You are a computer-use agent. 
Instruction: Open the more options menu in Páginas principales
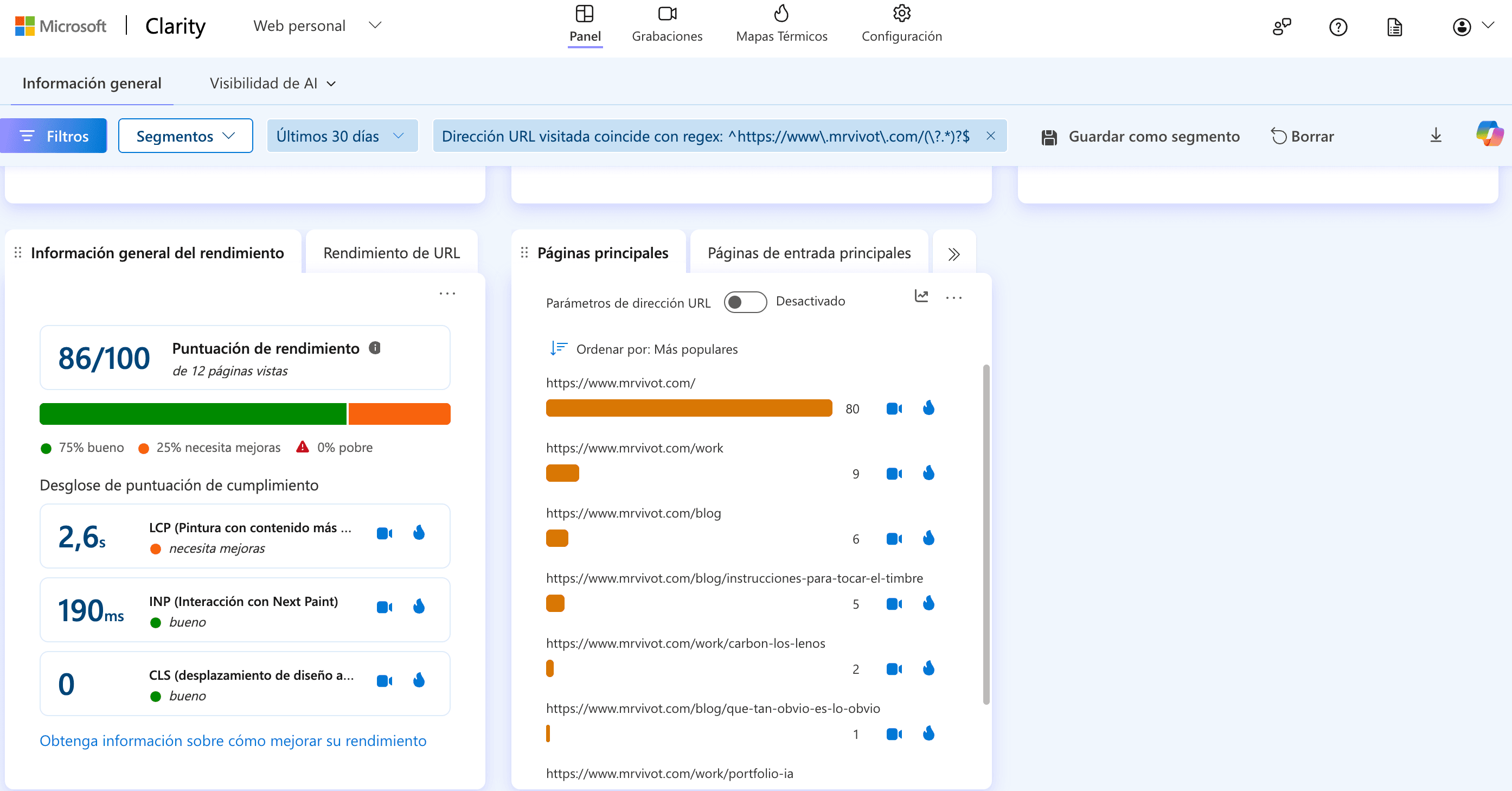point(954,297)
